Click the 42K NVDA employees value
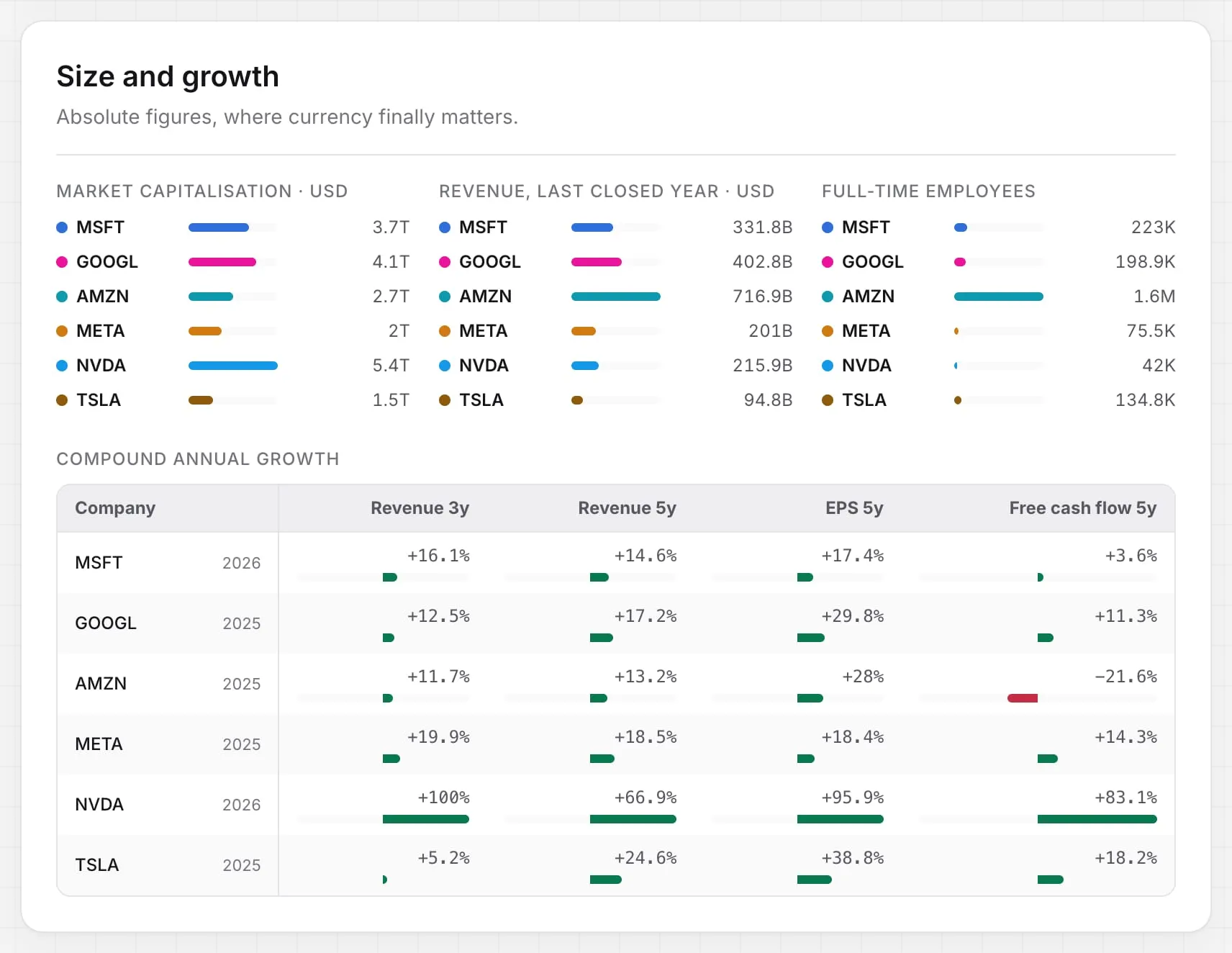This screenshot has width=1232, height=953. click(1159, 366)
